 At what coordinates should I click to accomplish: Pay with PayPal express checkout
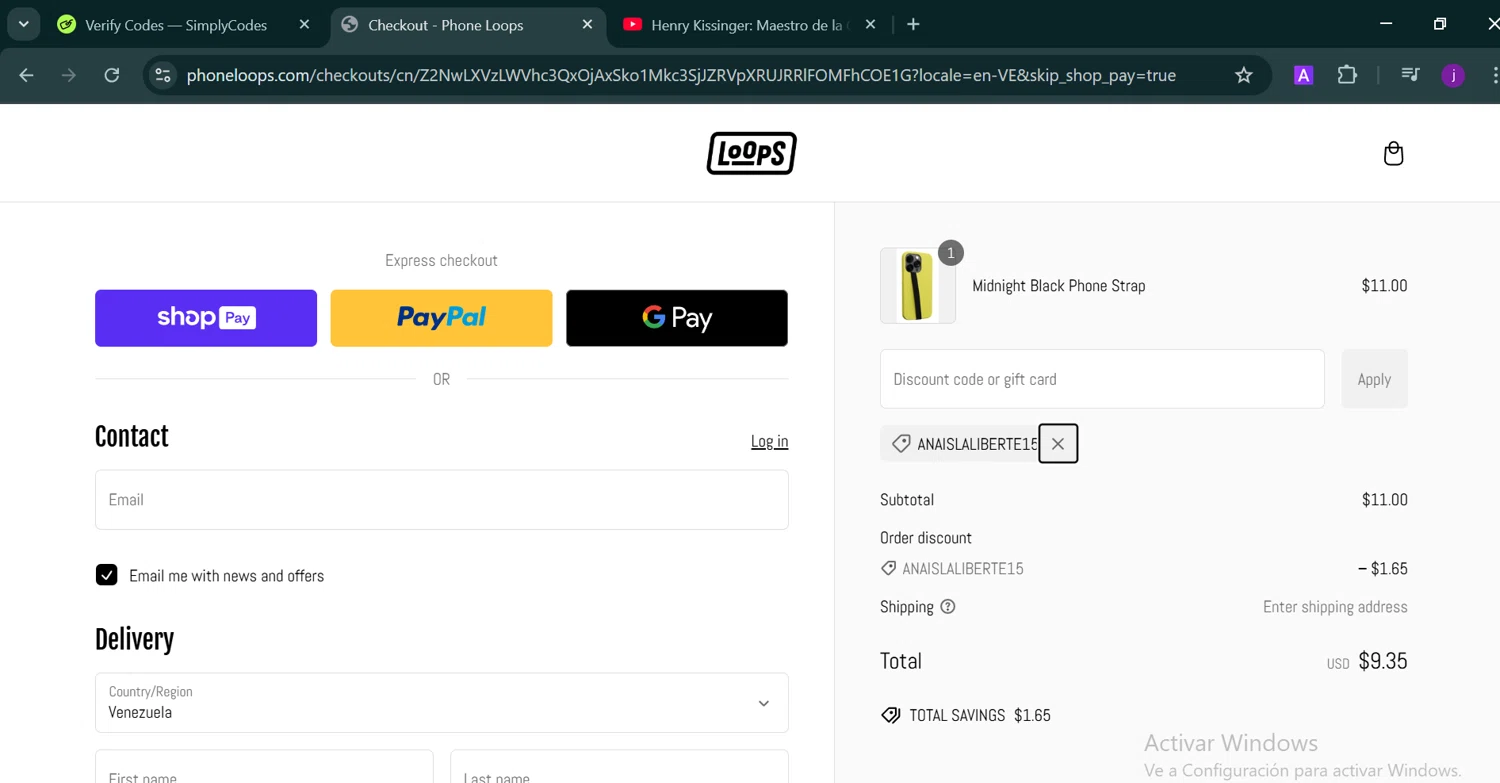[x=441, y=318]
